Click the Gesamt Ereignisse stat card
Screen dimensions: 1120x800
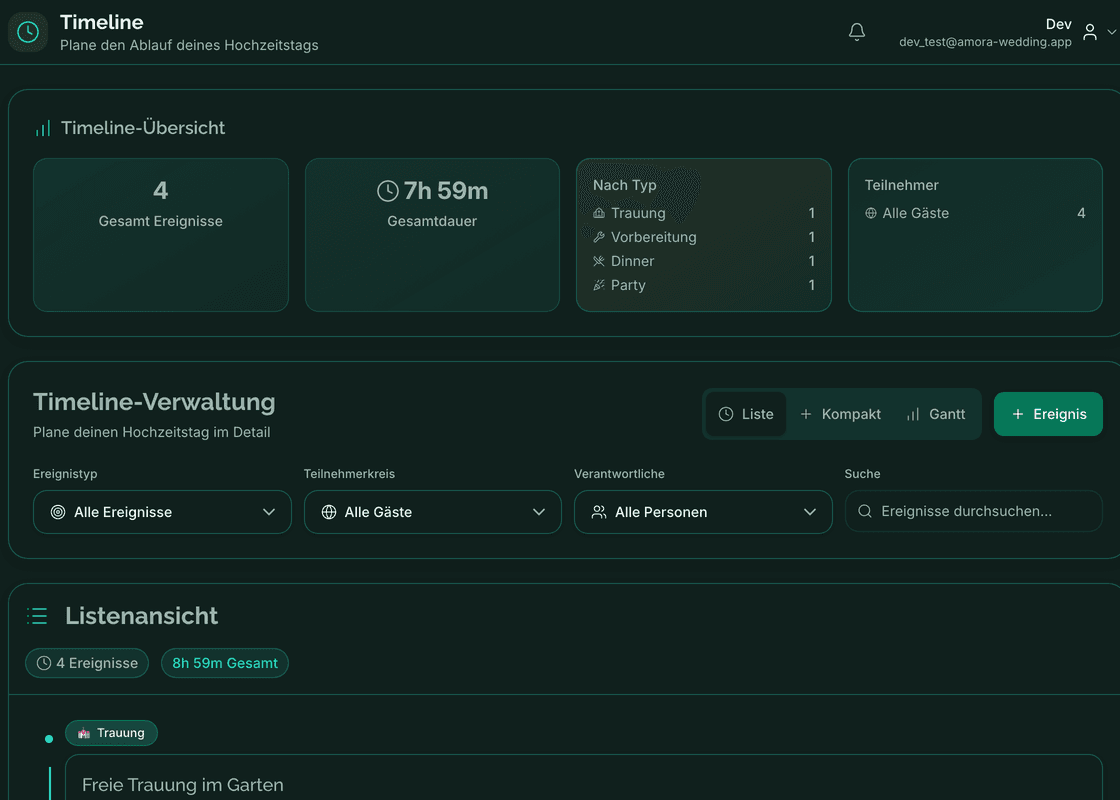tap(161, 235)
